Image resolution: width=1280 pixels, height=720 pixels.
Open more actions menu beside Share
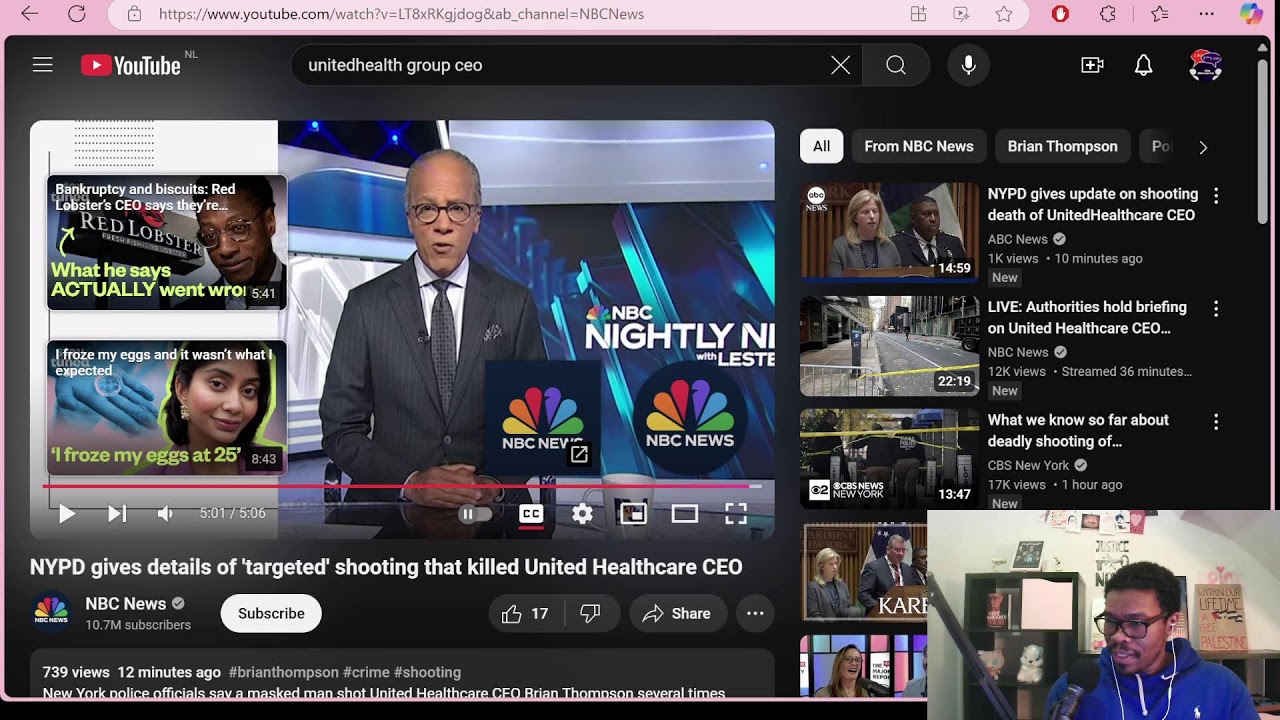click(755, 613)
